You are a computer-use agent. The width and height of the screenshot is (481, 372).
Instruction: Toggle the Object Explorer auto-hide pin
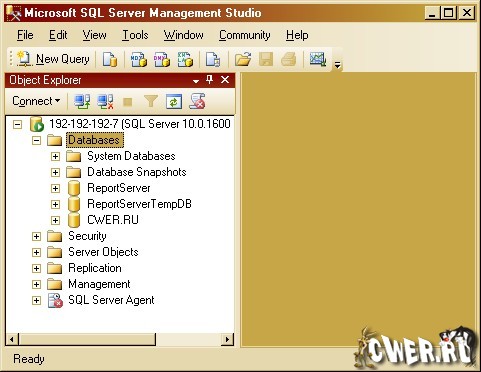[x=209, y=80]
